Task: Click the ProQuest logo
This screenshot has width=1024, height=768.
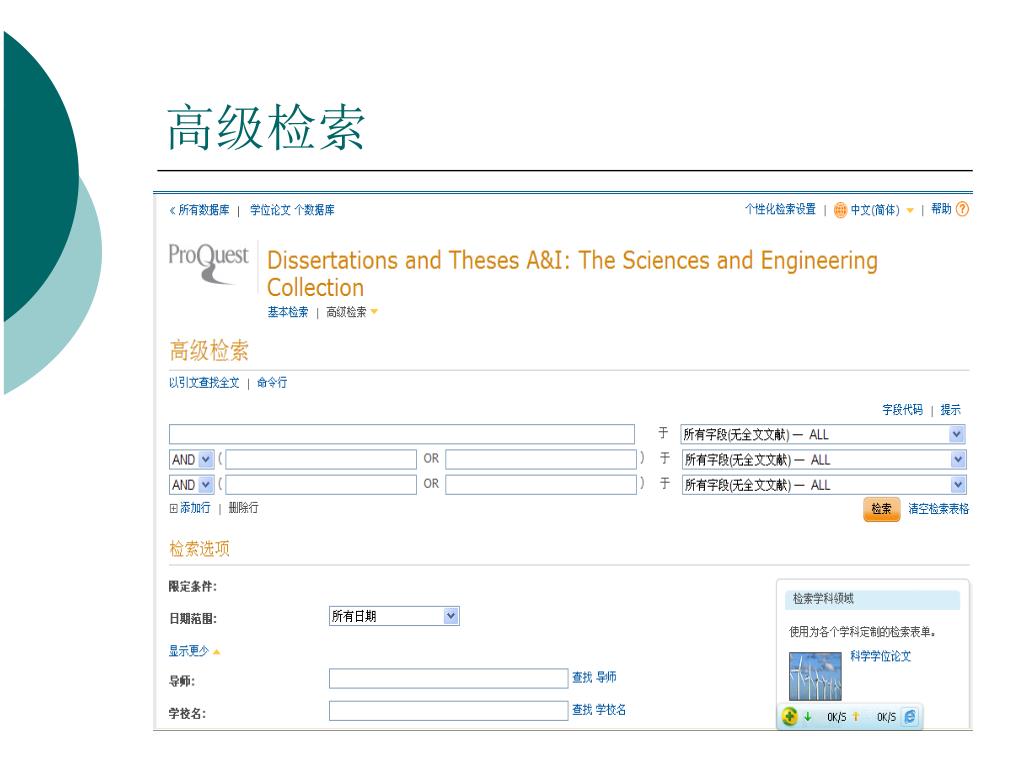Action: [208, 263]
